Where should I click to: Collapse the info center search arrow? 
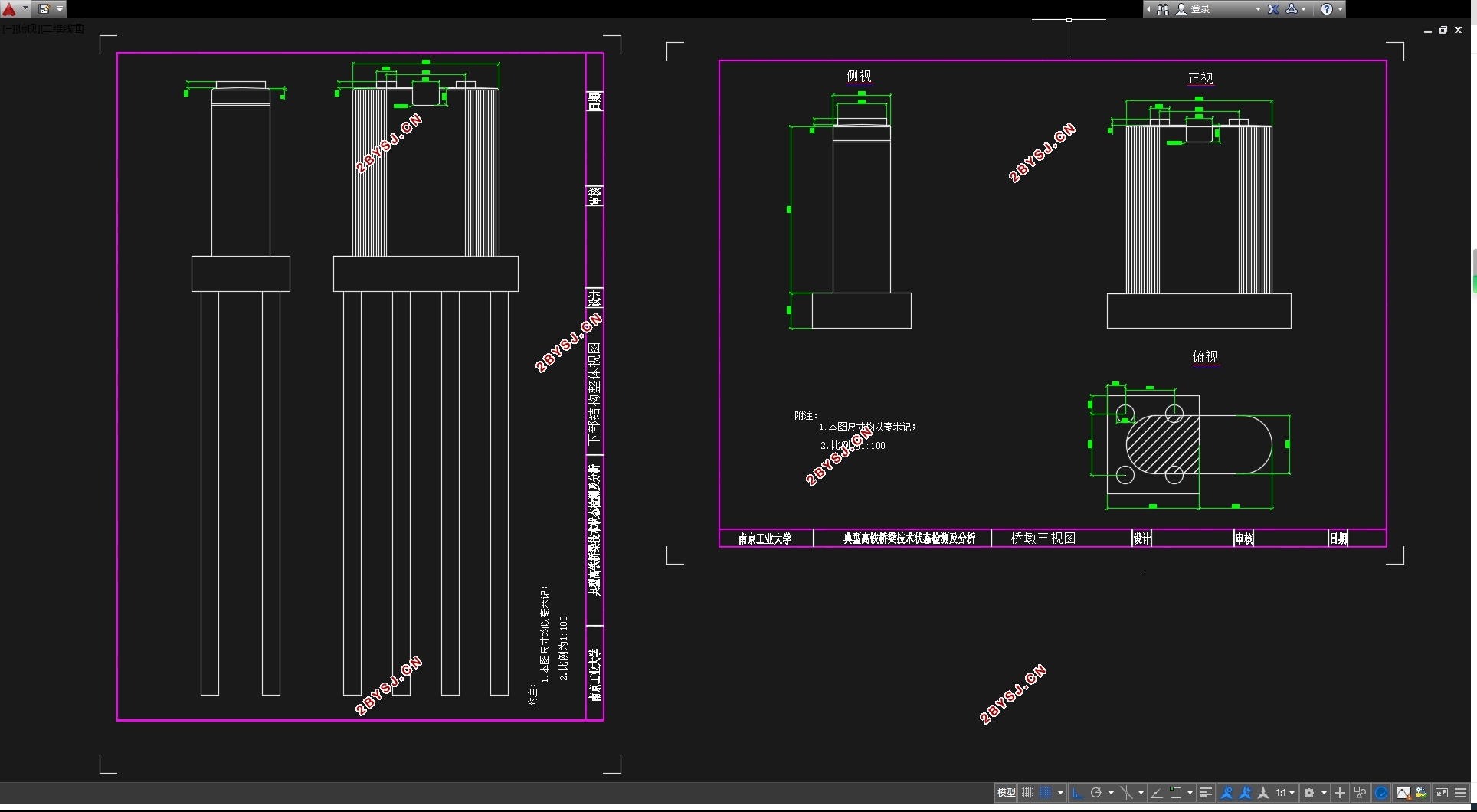(1148, 9)
